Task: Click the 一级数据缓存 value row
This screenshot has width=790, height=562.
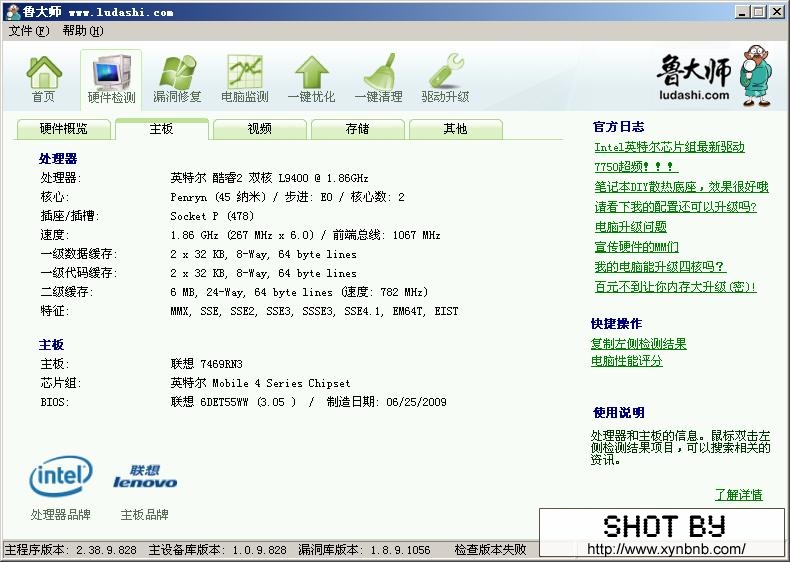Action: click(x=263, y=255)
